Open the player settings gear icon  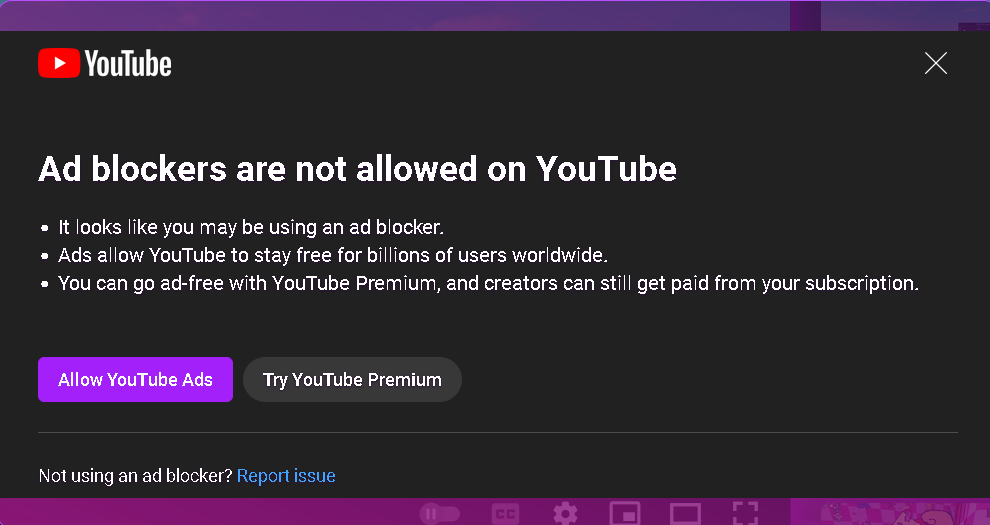tap(565, 514)
